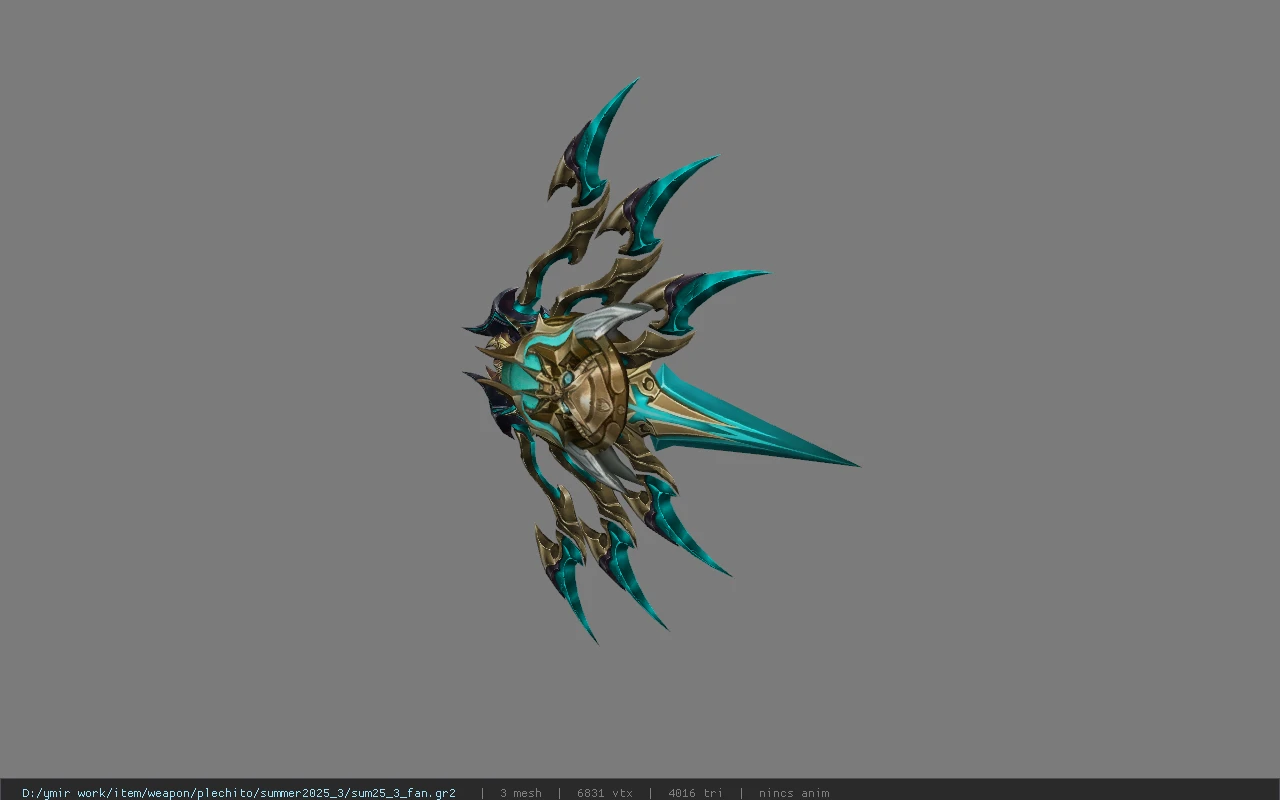Click the 'nincs anim' status text
The width and height of the screenshot is (1280, 800).
click(794, 793)
